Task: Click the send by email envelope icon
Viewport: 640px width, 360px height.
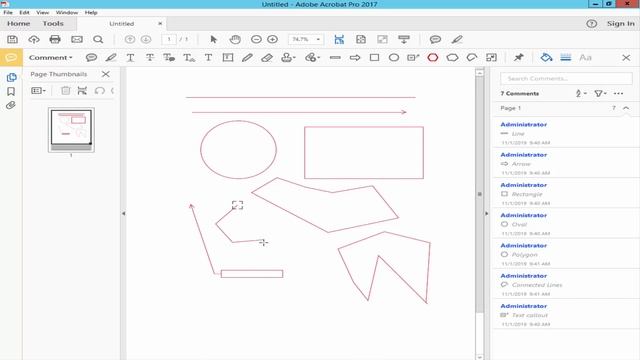Action: tap(77, 39)
